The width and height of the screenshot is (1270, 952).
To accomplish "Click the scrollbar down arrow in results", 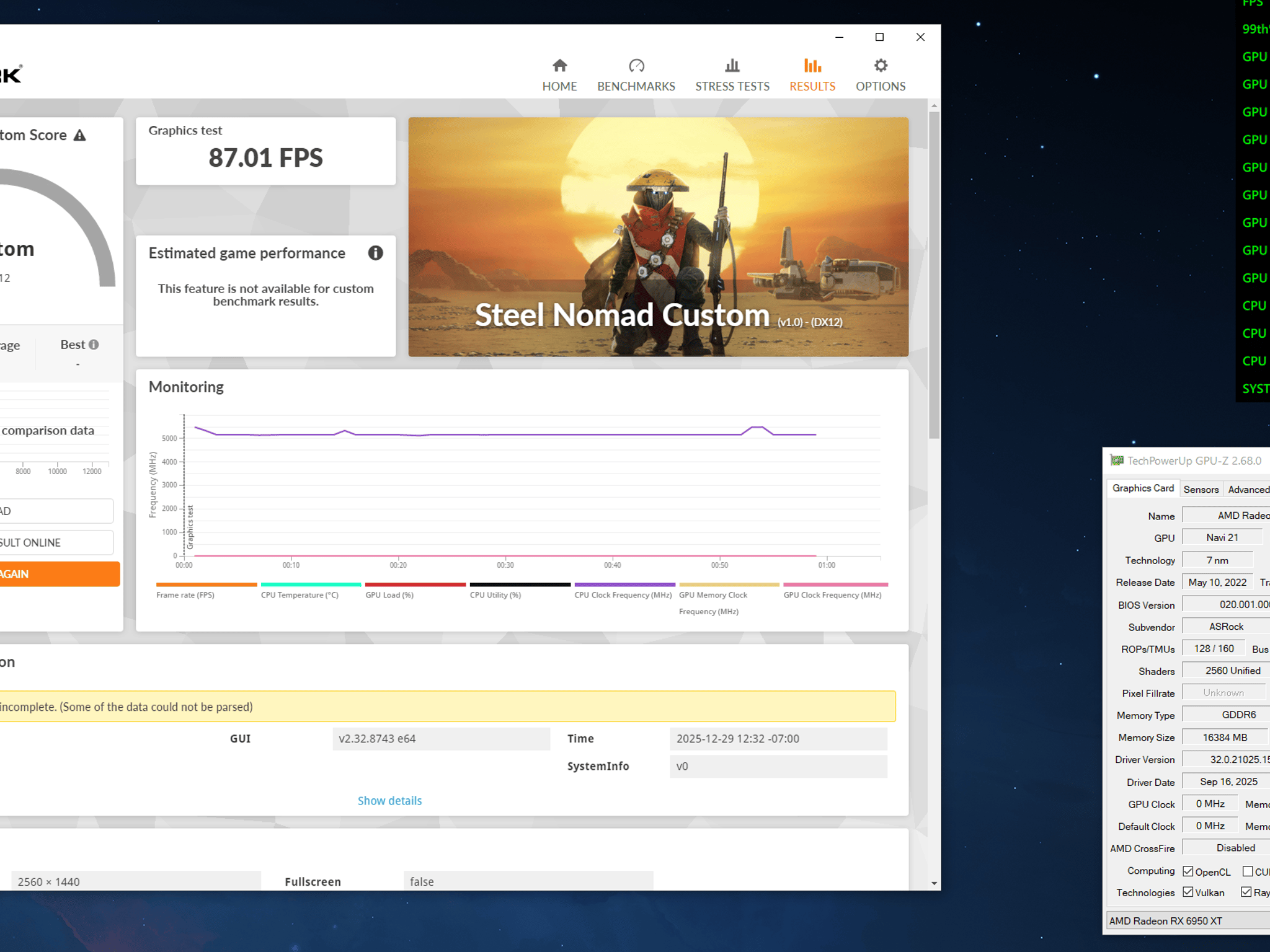I will (934, 883).
